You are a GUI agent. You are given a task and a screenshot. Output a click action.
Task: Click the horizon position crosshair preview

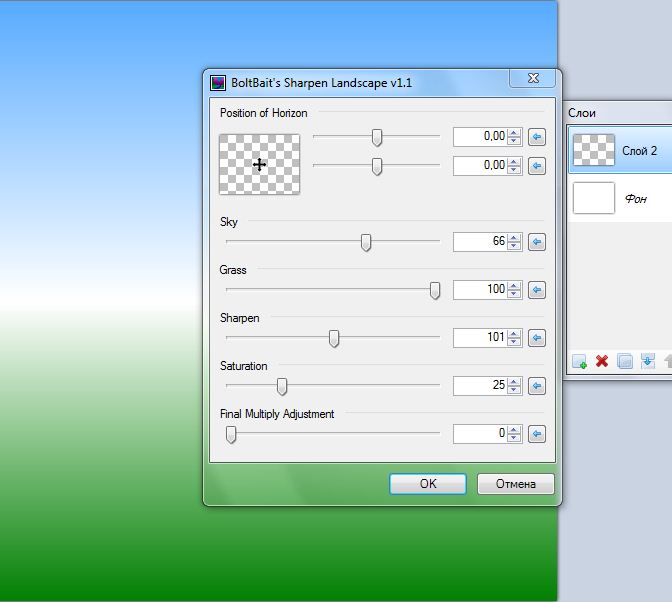(259, 164)
